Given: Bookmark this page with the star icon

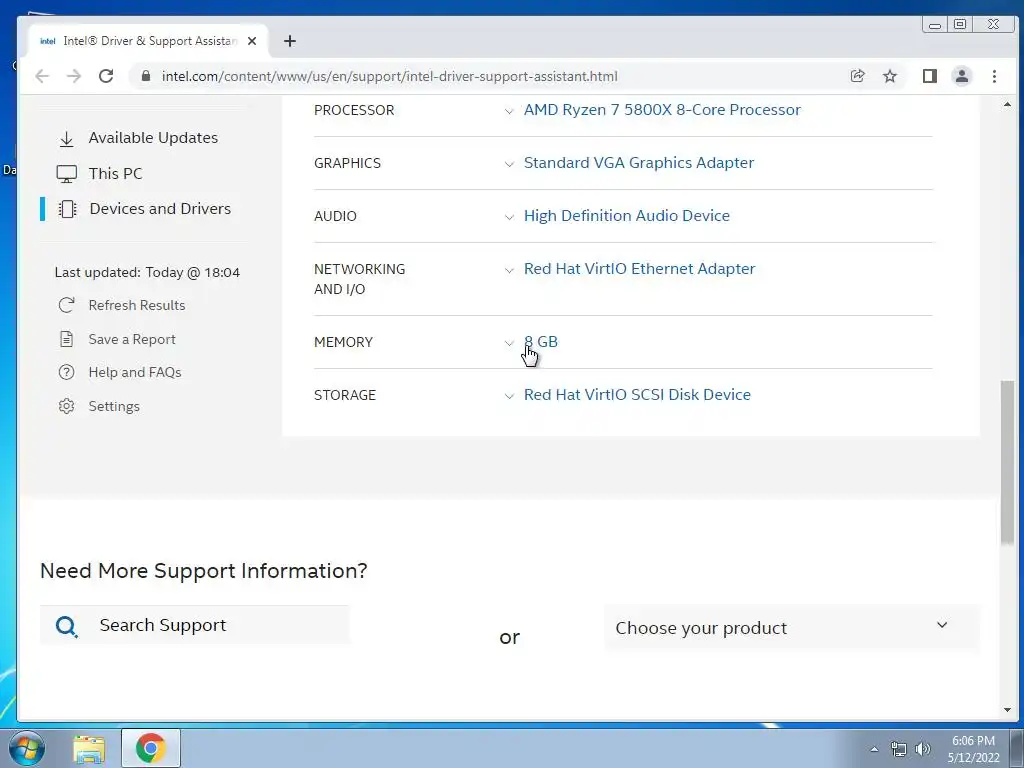Looking at the screenshot, I should (x=889, y=76).
